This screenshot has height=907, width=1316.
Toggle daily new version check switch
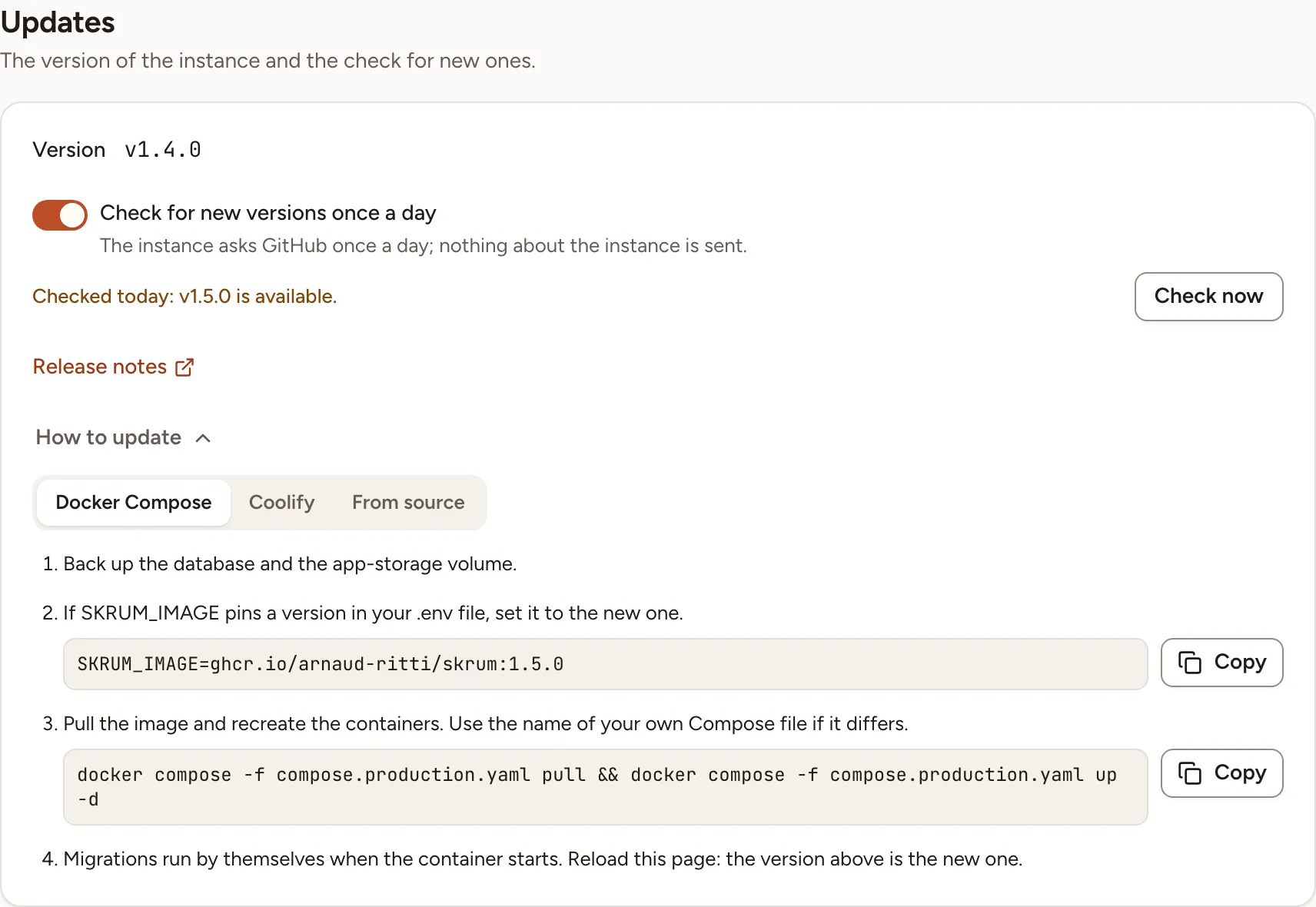pos(60,215)
